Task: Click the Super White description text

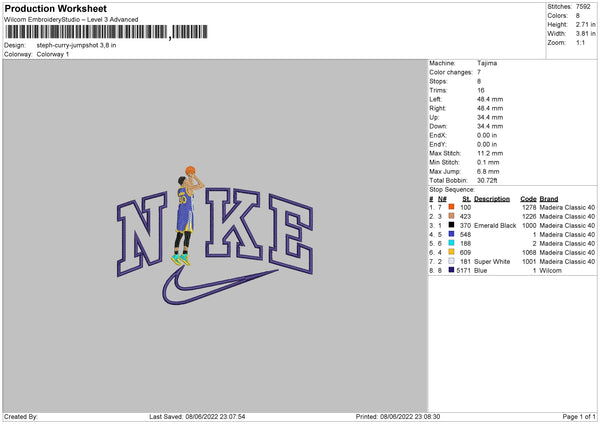Action: (x=492, y=261)
